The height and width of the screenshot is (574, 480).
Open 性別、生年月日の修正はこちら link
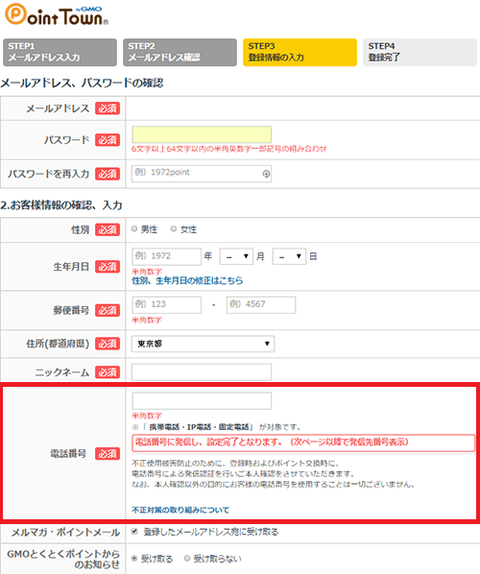point(187,281)
